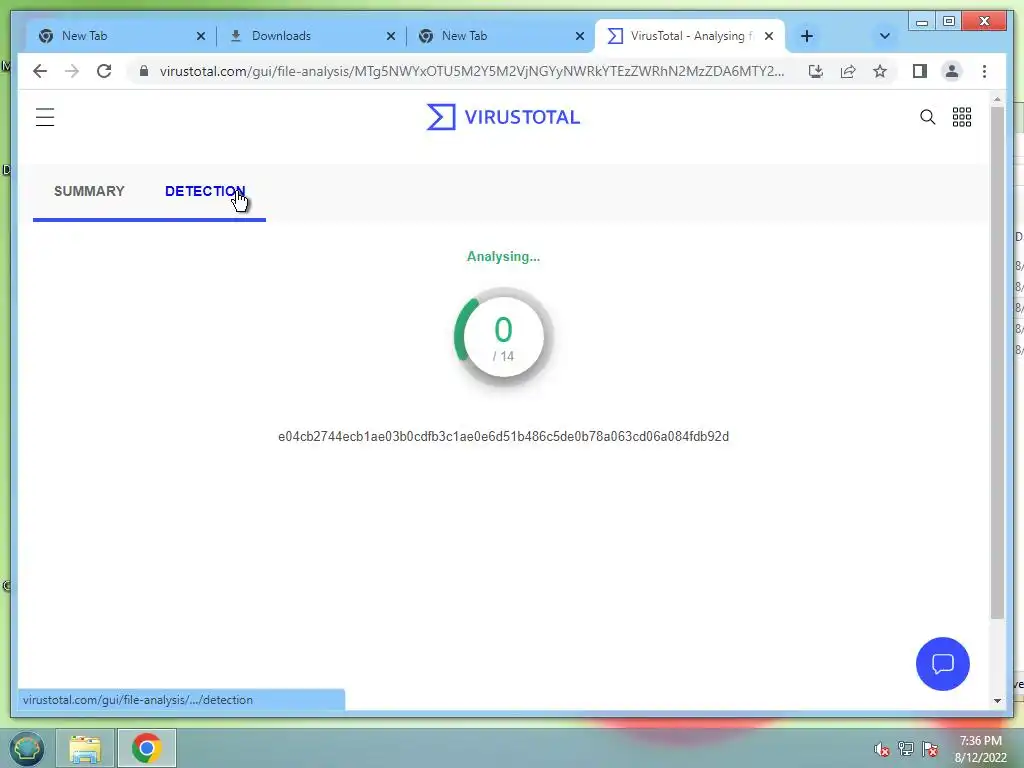
Task: Click the VirusTotal logo
Action: point(503,117)
